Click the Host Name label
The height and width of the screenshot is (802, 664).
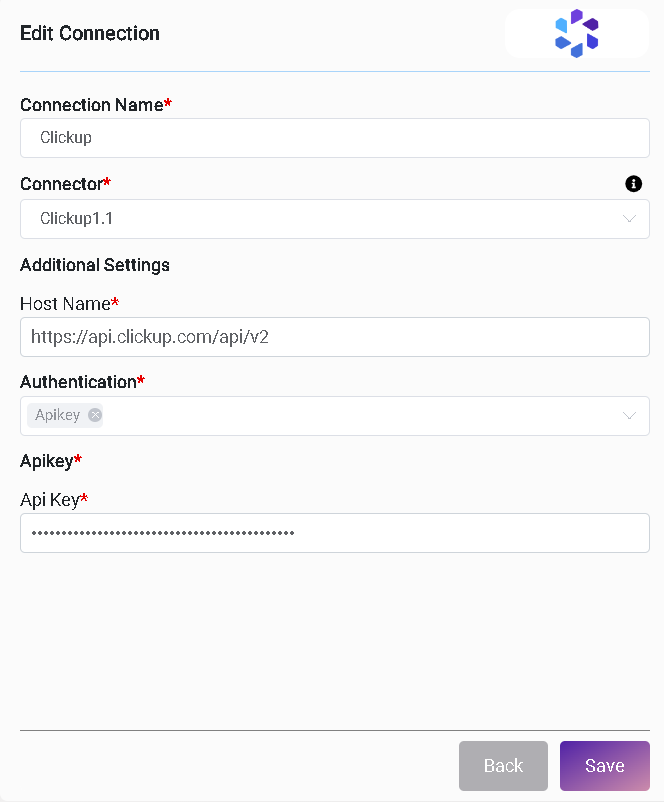(x=66, y=303)
